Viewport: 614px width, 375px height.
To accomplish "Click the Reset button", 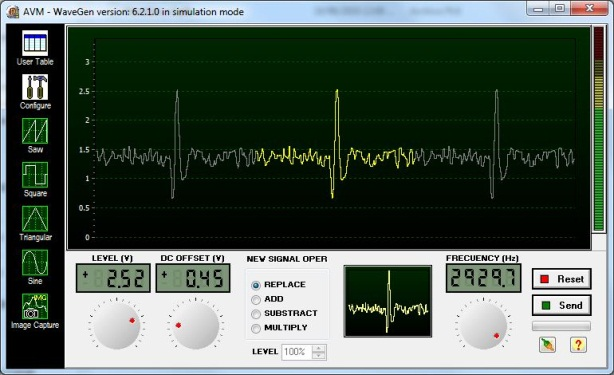I will pyautogui.click(x=562, y=279).
